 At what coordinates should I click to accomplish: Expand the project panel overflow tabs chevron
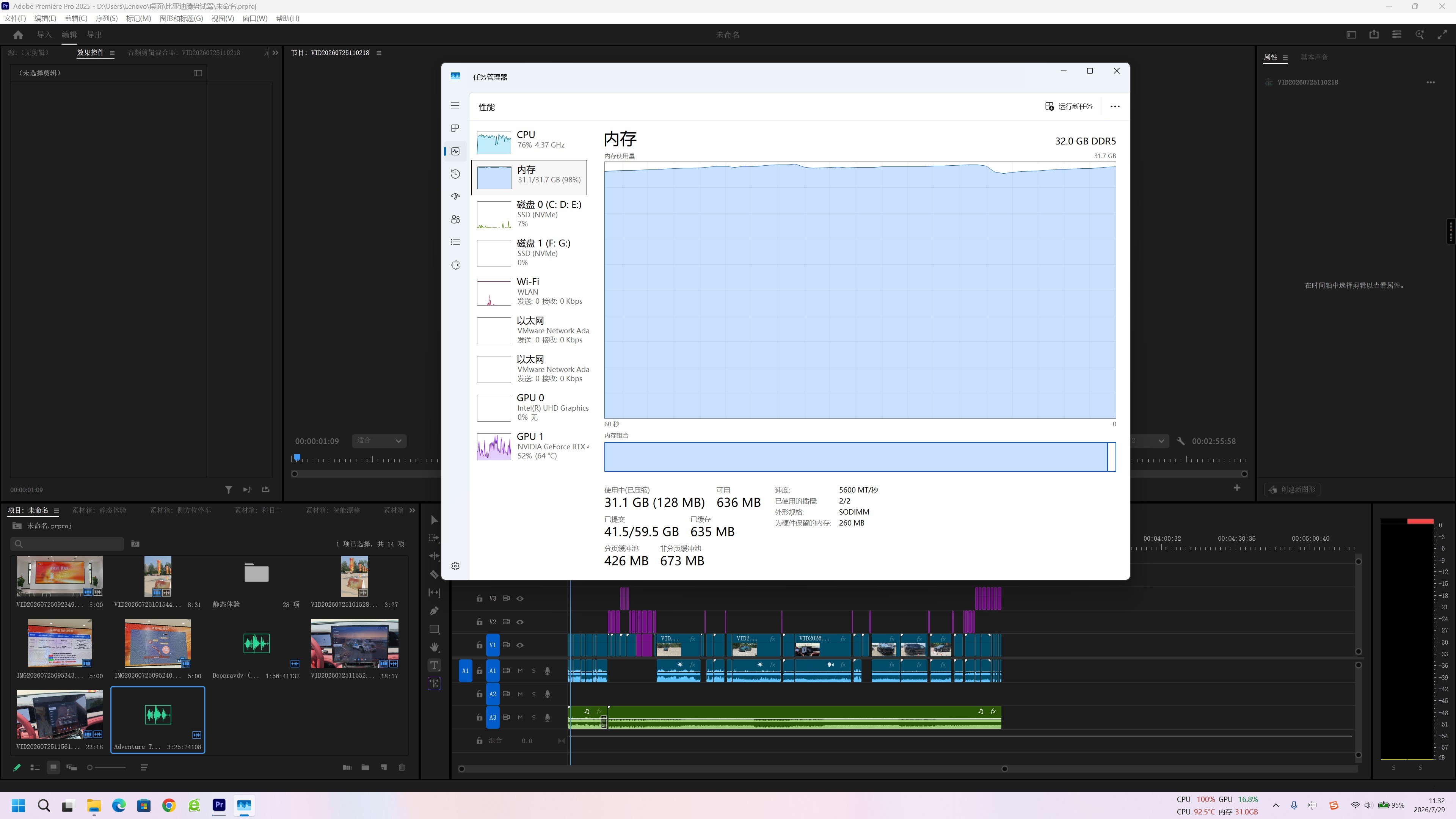click(x=412, y=510)
